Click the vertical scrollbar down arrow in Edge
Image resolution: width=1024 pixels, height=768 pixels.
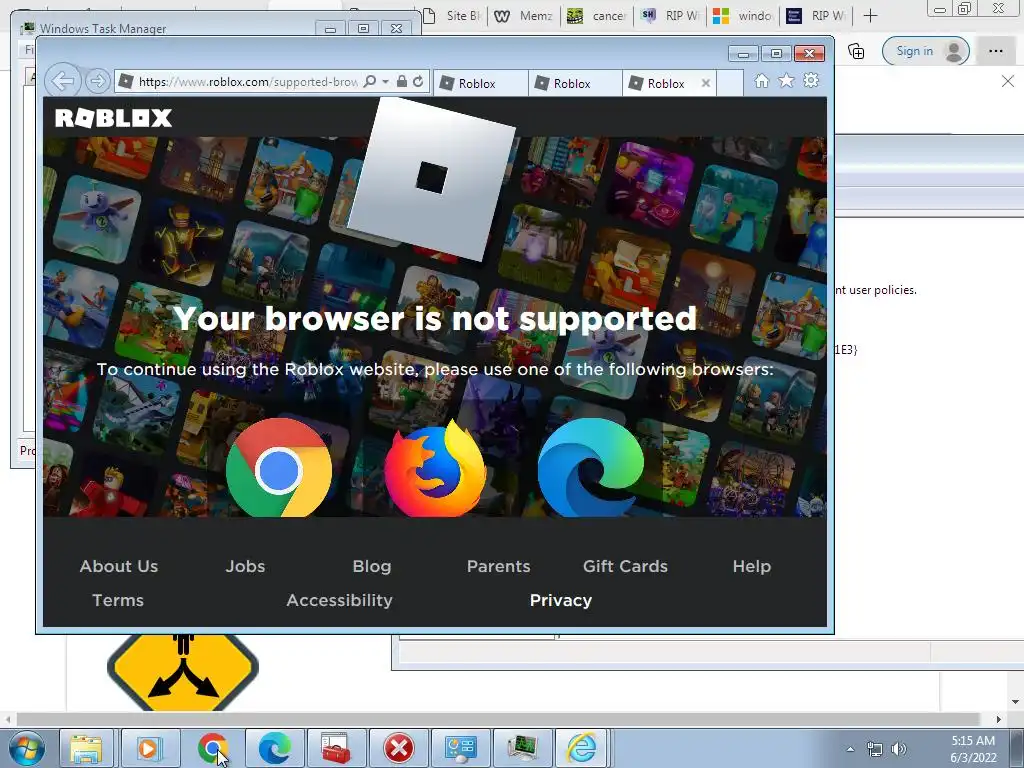click(1015, 702)
